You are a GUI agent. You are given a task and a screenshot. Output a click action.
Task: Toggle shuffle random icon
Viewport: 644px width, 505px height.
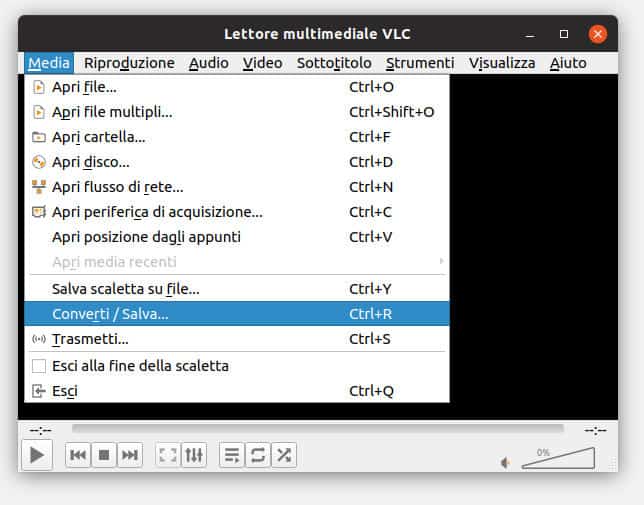(284, 455)
